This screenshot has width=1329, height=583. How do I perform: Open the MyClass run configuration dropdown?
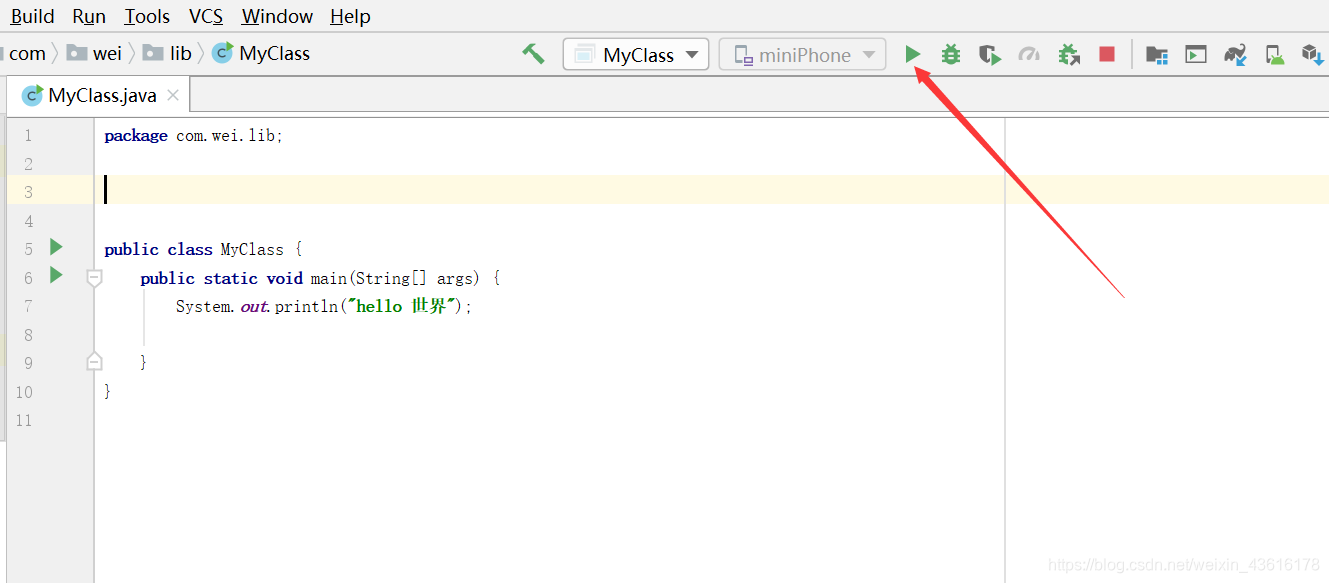point(636,54)
